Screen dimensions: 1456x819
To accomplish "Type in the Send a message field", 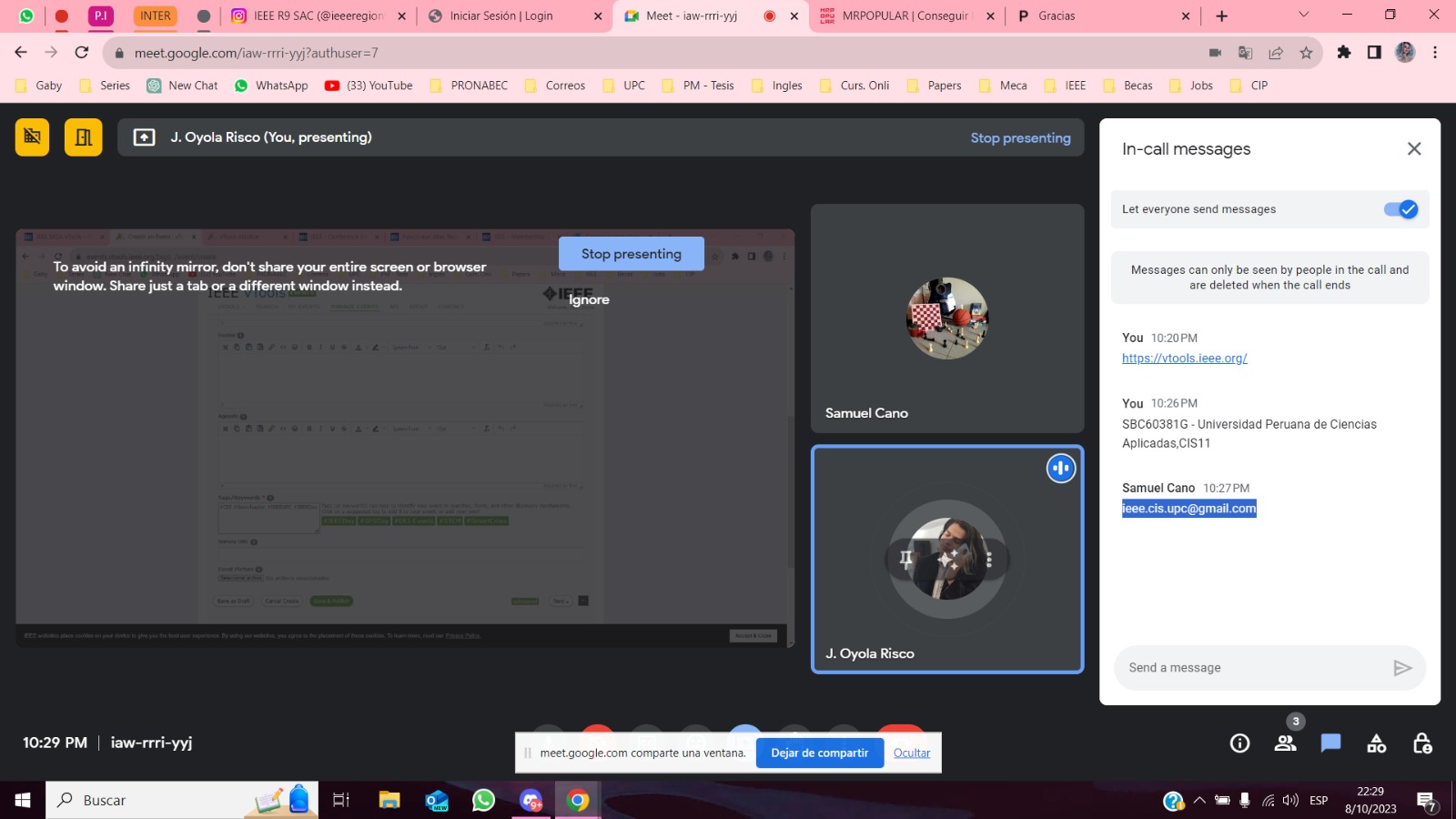I will pos(1251,668).
